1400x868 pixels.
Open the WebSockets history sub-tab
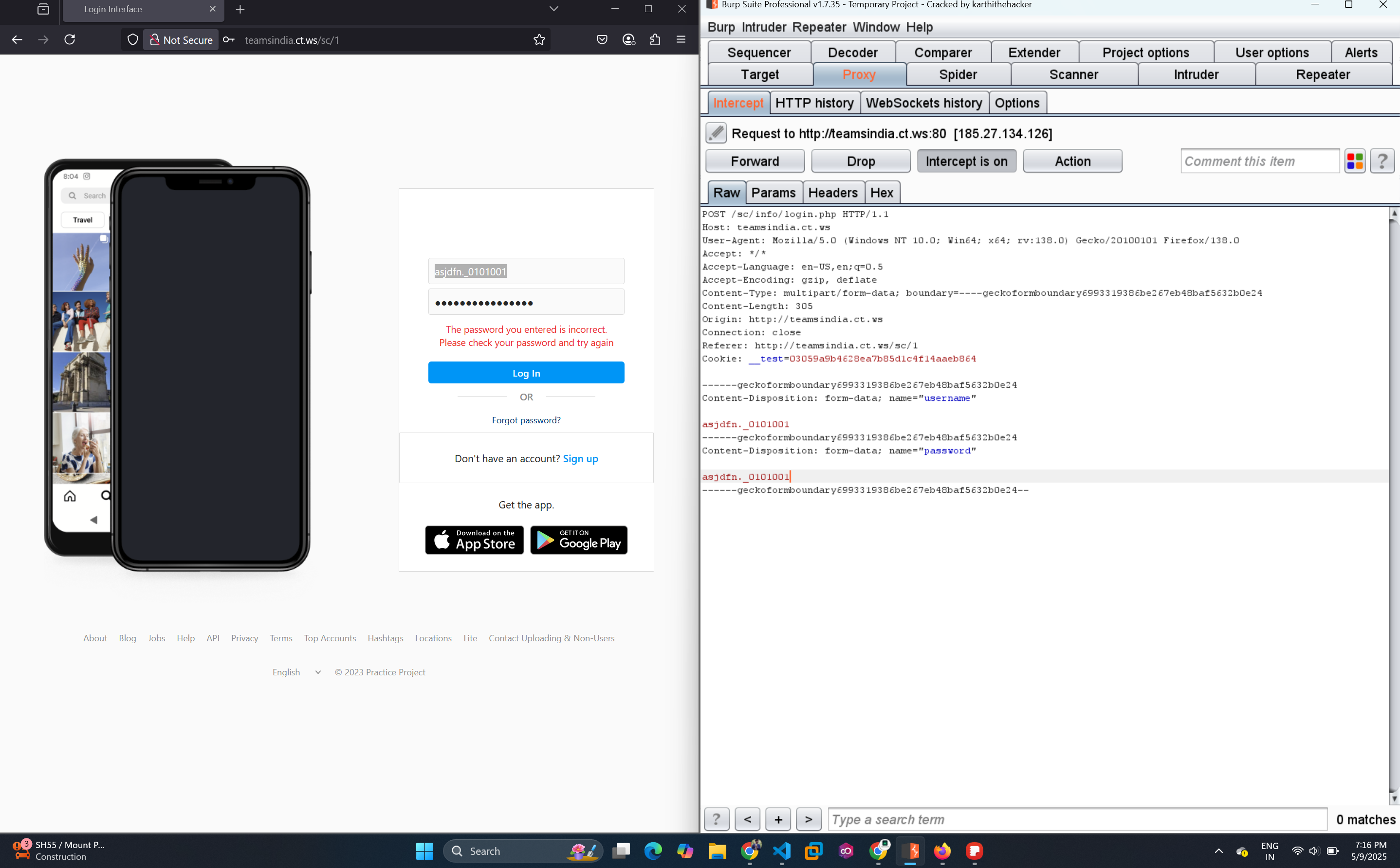pyautogui.click(x=924, y=103)
